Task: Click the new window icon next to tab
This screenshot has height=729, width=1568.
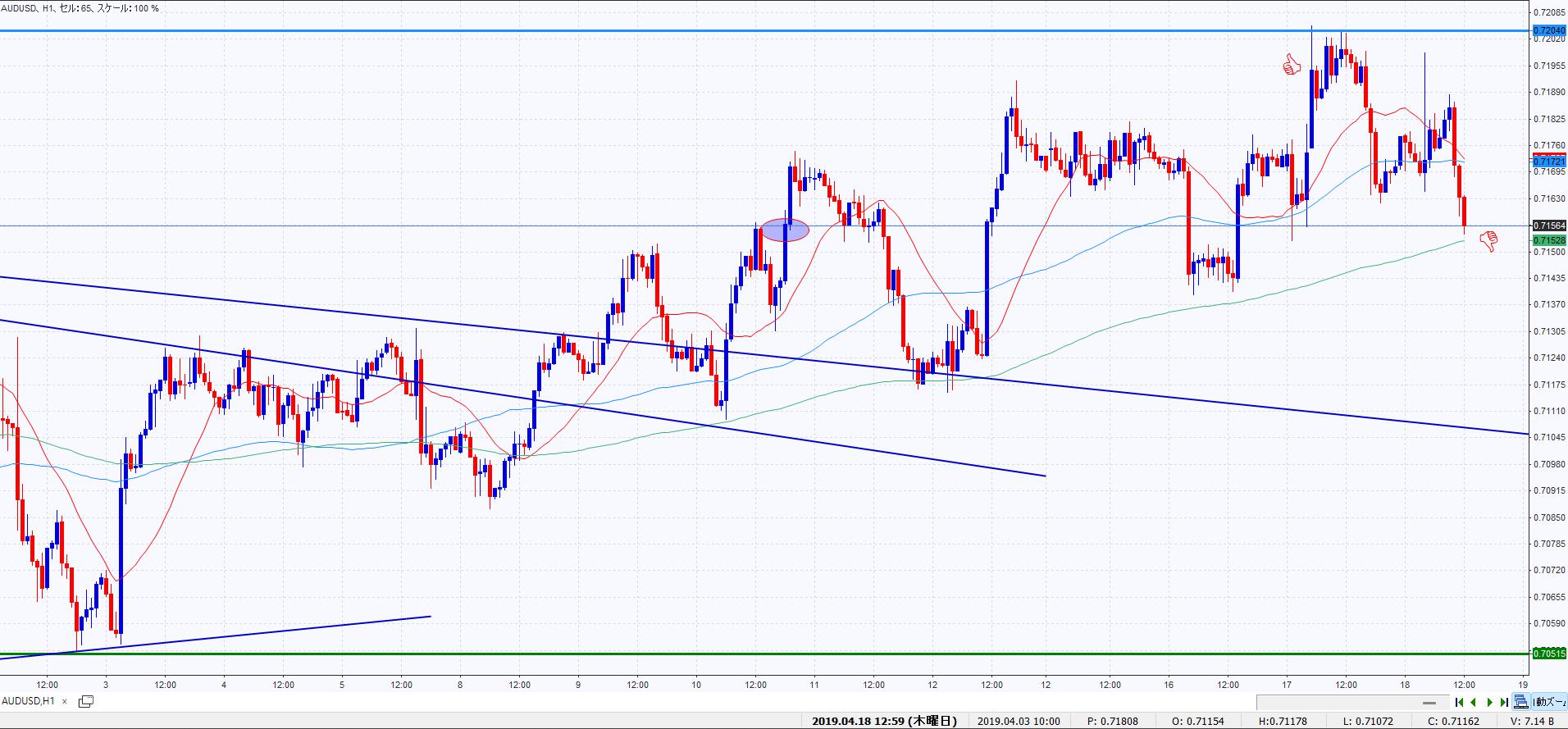Action: (x=86, y=701)
